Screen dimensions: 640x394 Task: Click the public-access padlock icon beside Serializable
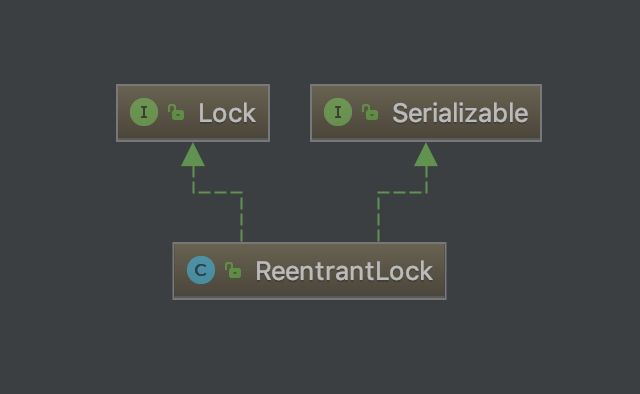pos(370,112)
